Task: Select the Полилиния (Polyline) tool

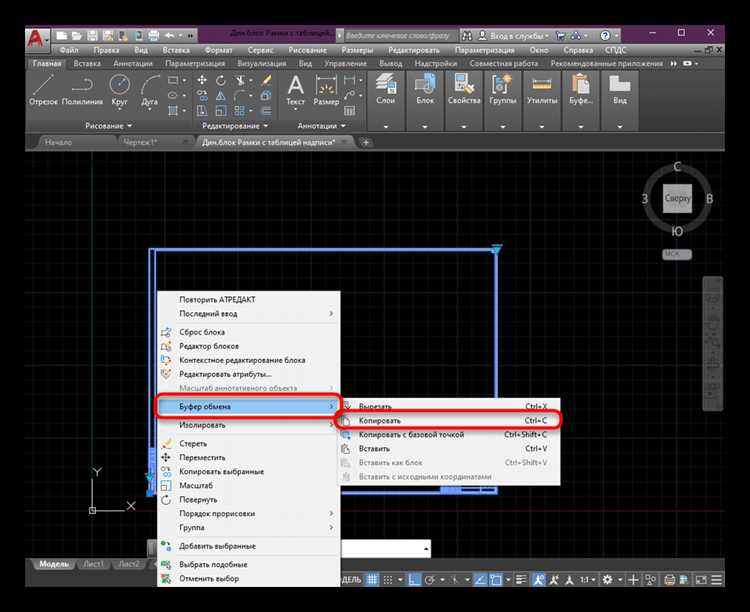Action: tap(82, 90)
